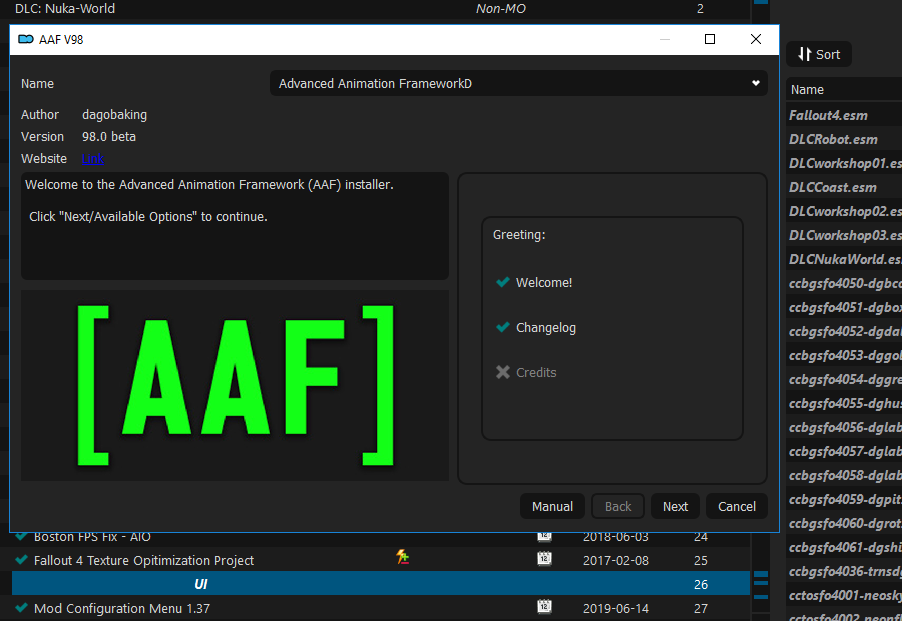This screenshot has height=621, width=902.
Task: Click the Back button
Action: (618, 507)
